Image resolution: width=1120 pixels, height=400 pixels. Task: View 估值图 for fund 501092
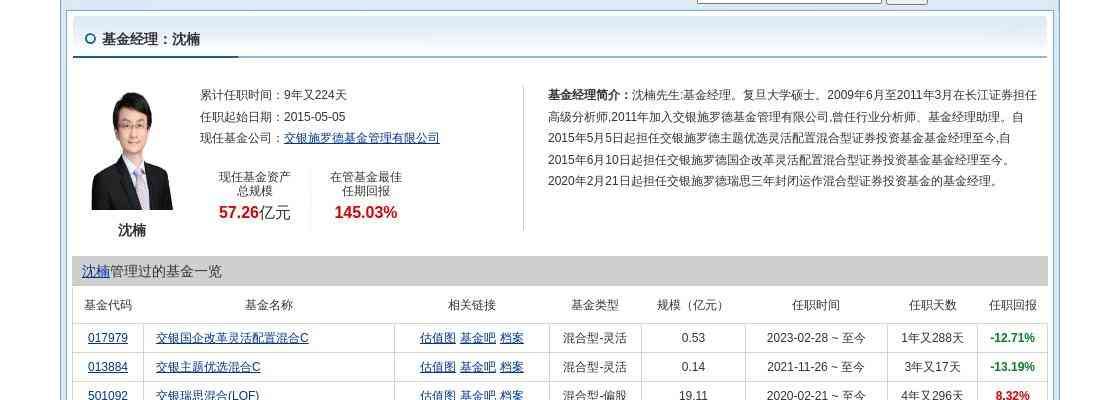coord(437,395)
